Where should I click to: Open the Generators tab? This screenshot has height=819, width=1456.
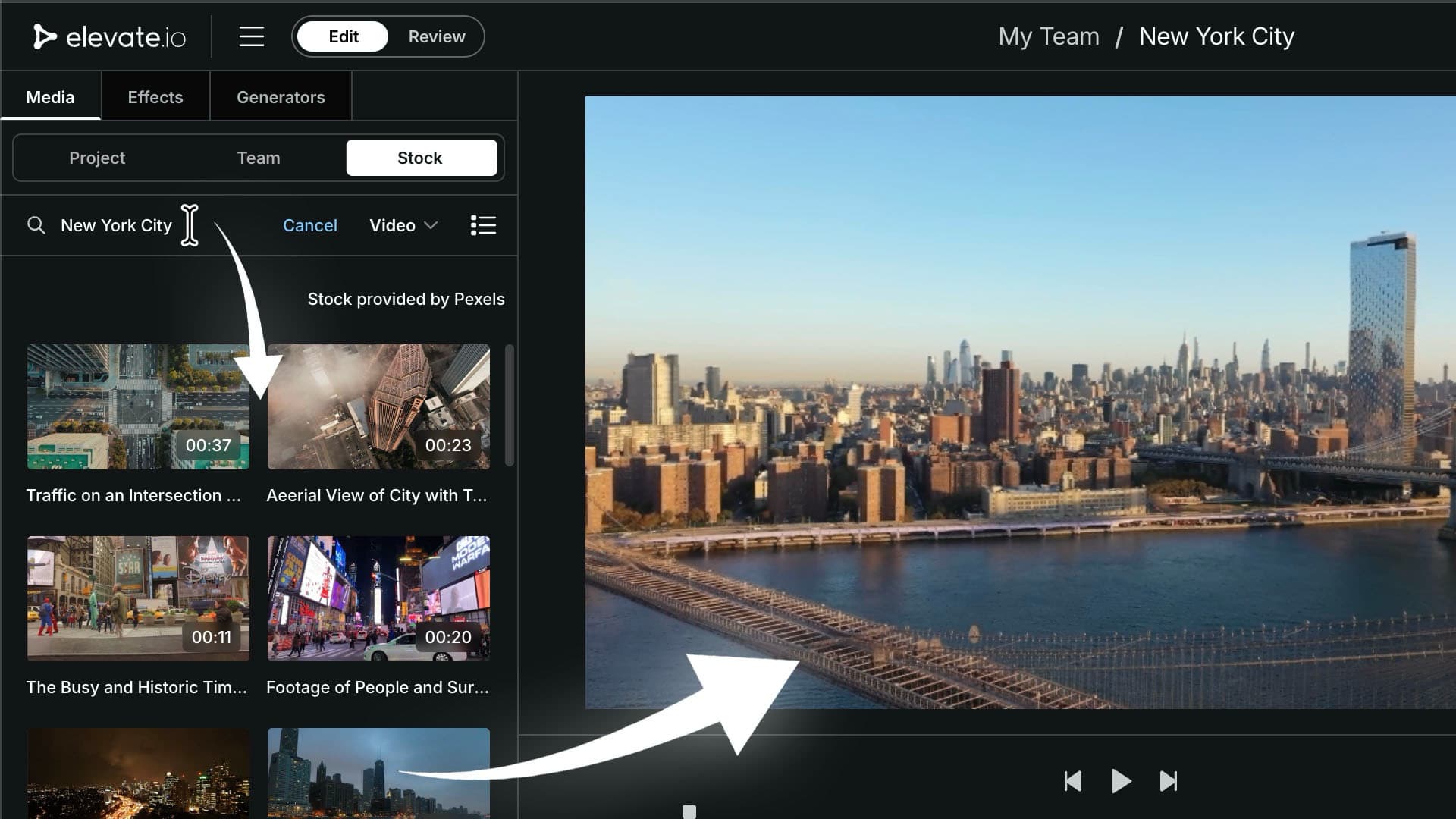click(281, 96)
